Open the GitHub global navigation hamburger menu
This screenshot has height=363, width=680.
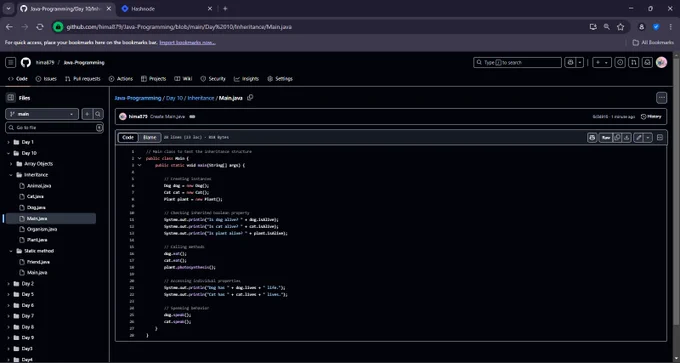pos(11,62)
